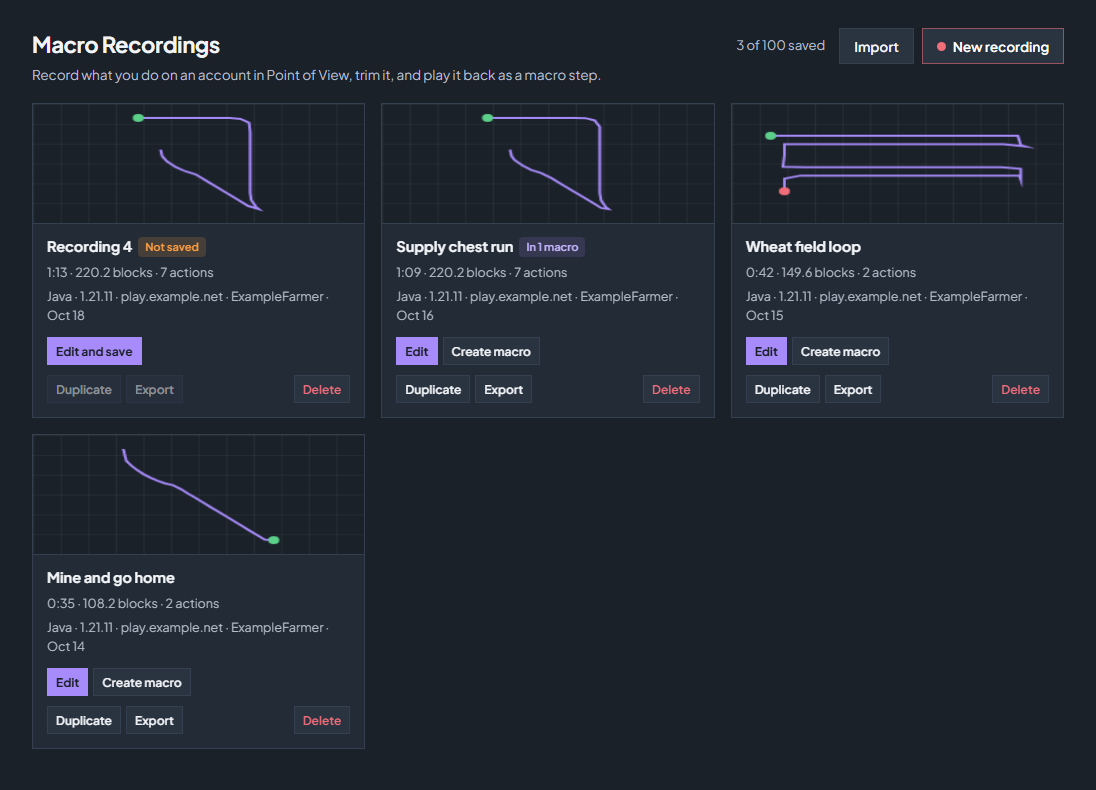The image size is (1096, 790).
Task: Click '1:13 · 220.2 blocks · 7 actions' stats
Action: pyautogui.click(x=130, y=273)
